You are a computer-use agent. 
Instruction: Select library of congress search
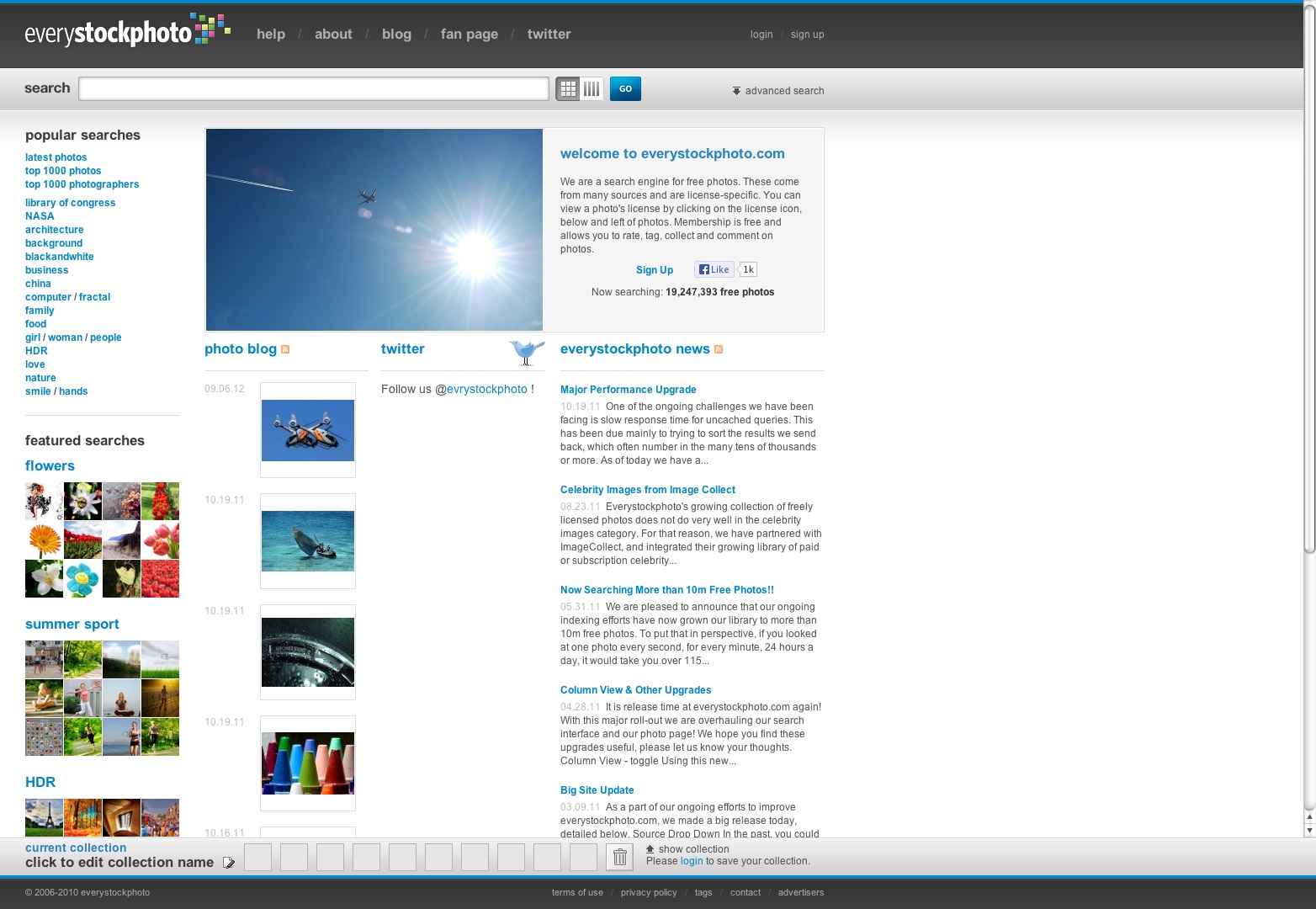[x=71, y=203]
